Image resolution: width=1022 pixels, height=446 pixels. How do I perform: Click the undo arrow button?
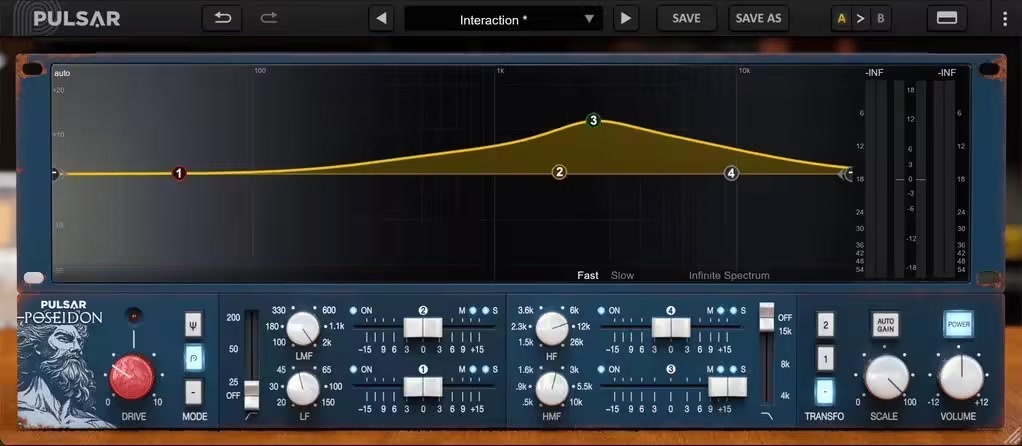(x=222, y=18)
